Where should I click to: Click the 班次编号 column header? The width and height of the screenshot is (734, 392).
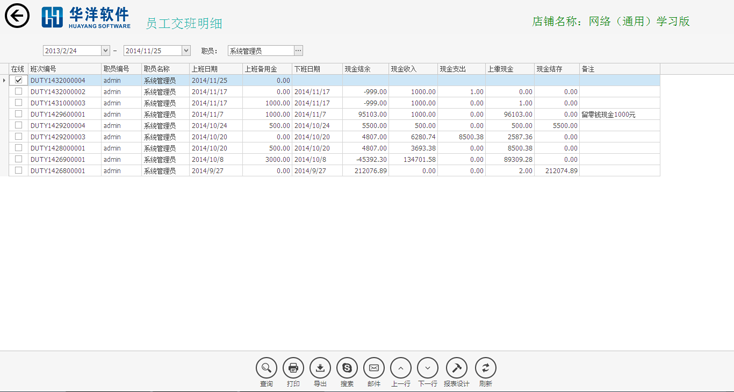[65, 69]
